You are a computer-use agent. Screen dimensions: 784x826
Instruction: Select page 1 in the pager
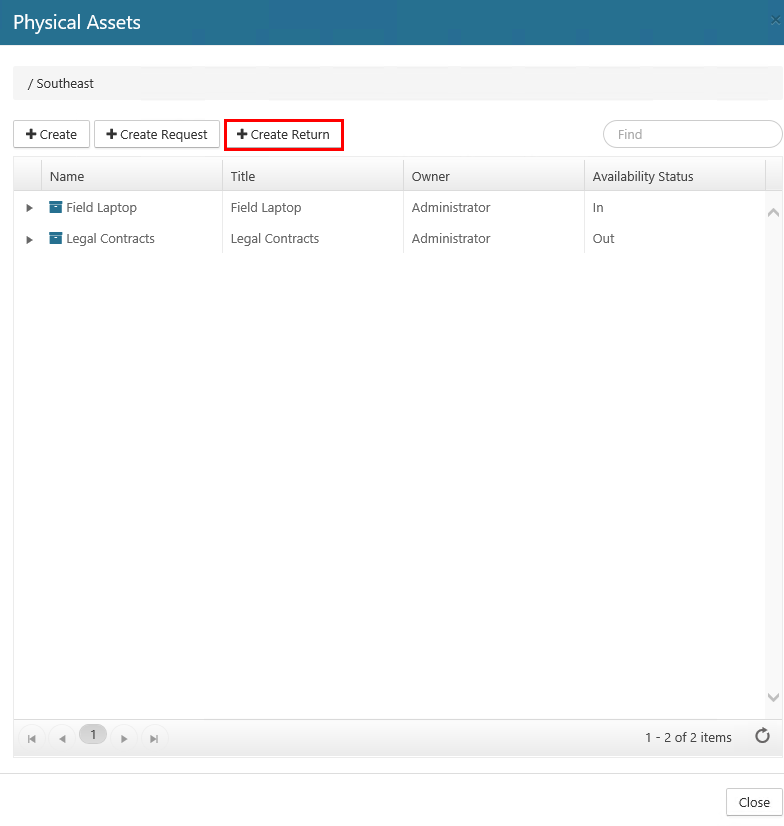pos(93,735)
